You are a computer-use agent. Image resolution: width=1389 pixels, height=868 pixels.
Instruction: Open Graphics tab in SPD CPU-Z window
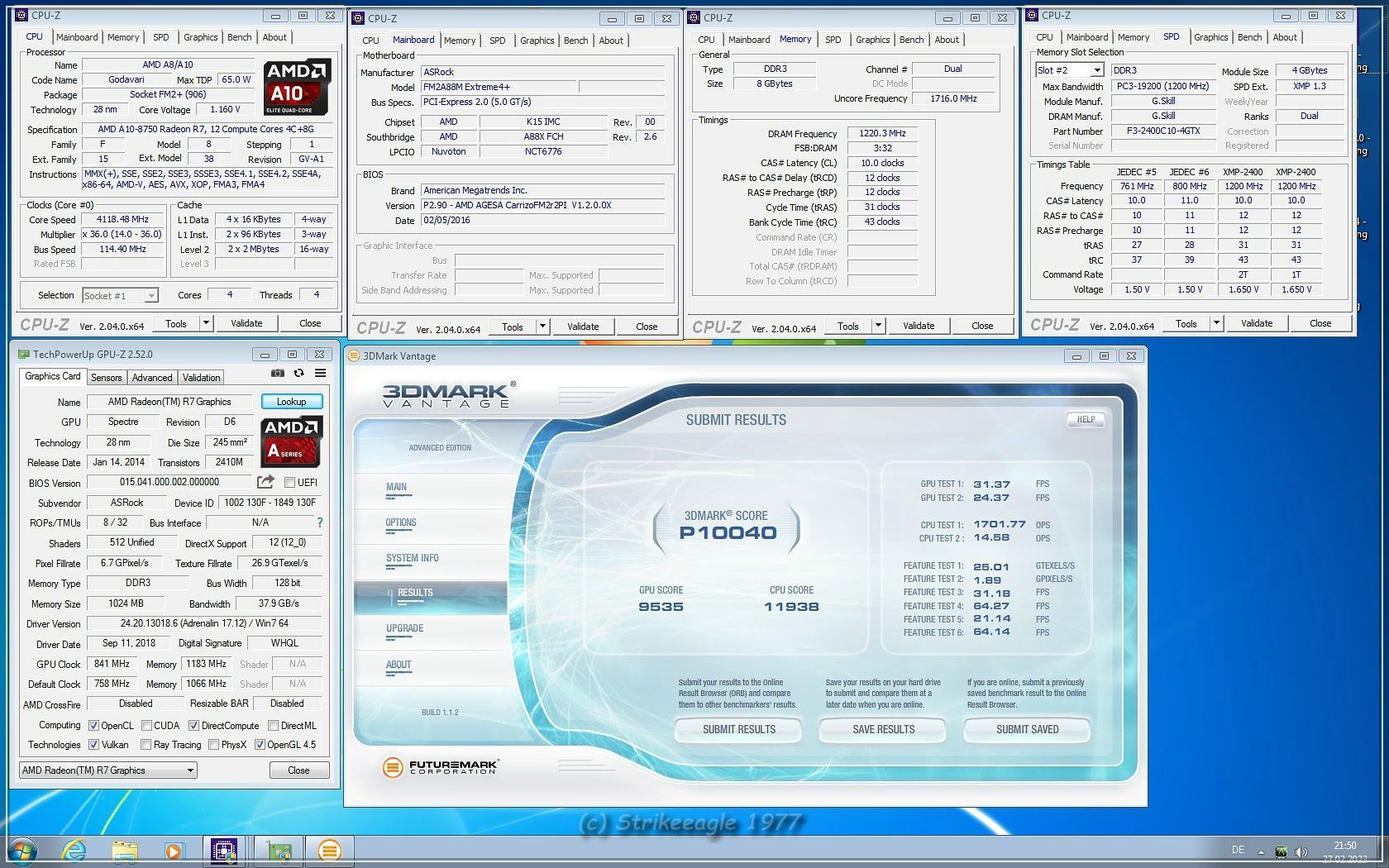1210,37
